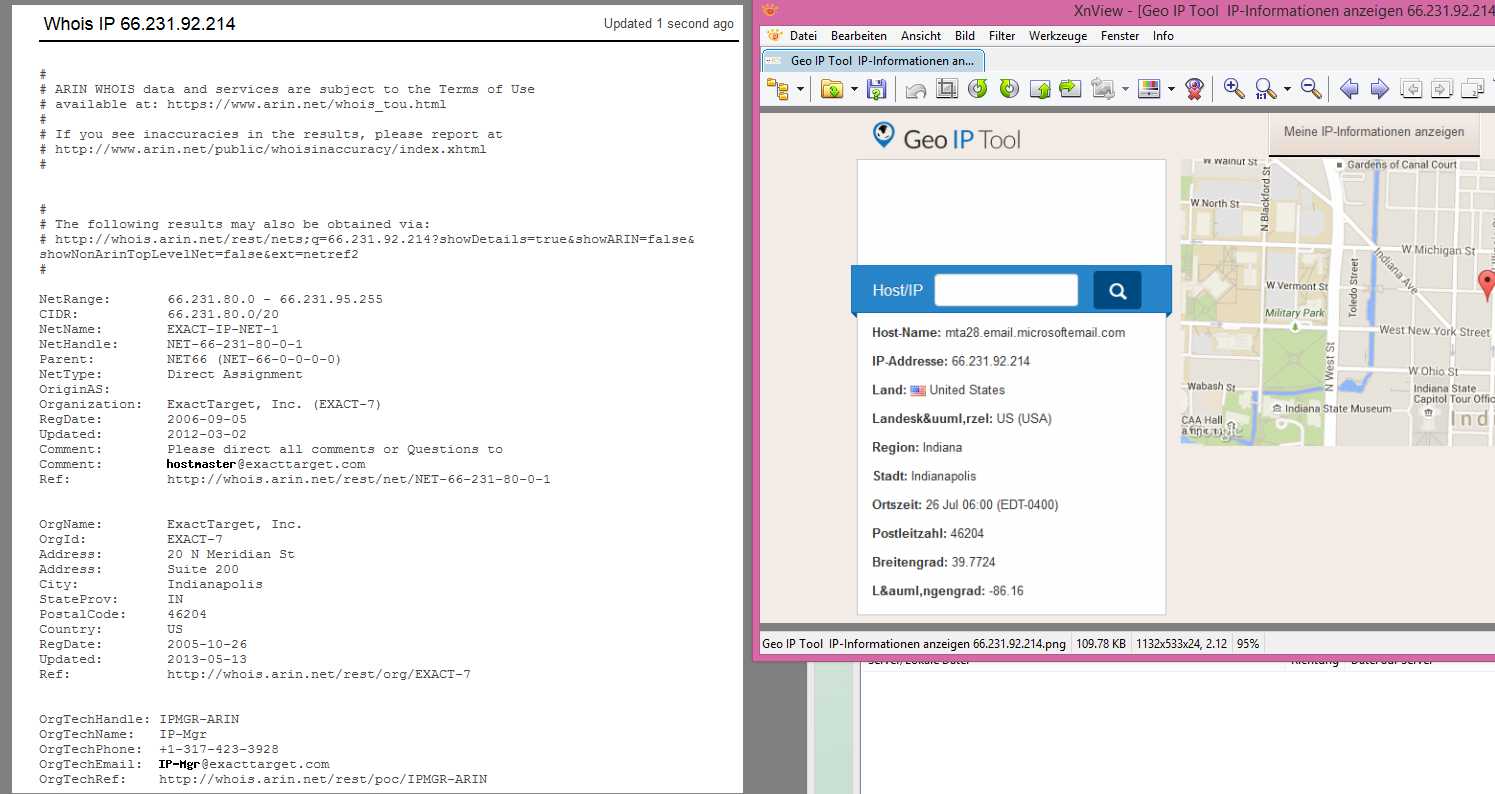
Task: Open the Fenster menu
Action: click(1120, 36)
